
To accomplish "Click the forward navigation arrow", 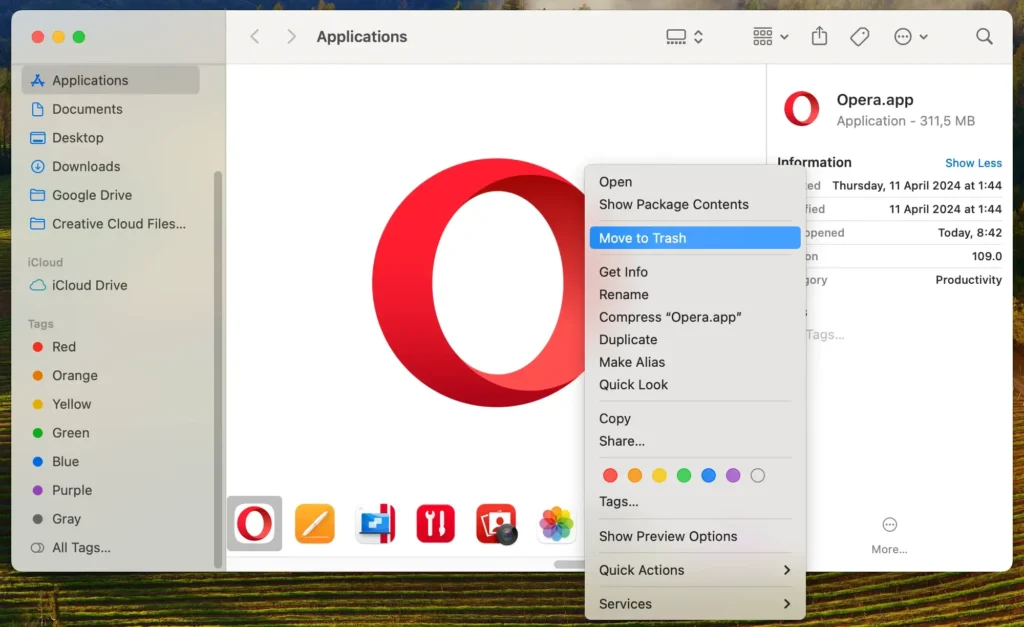I will [291, 37].
